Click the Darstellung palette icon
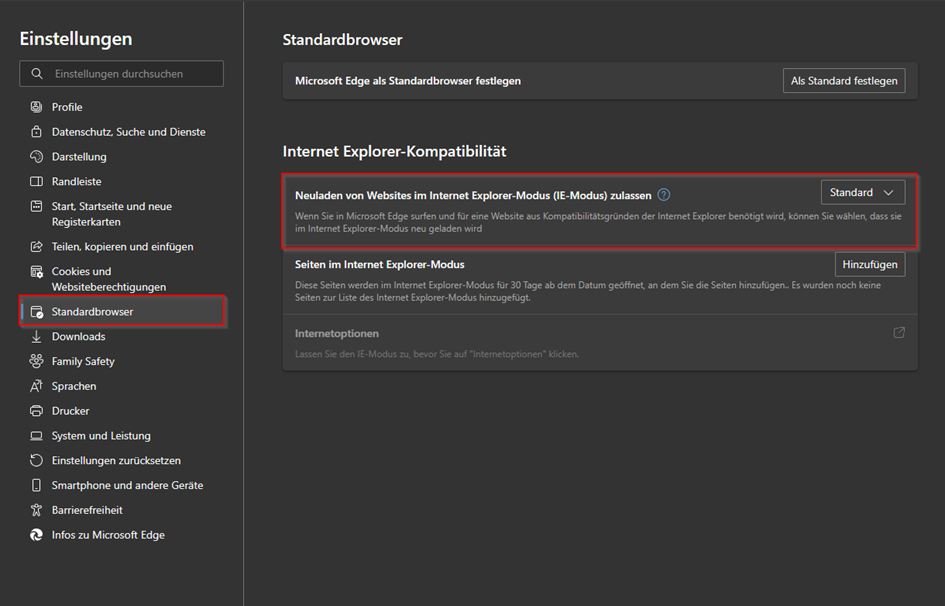 pos(37,157)
